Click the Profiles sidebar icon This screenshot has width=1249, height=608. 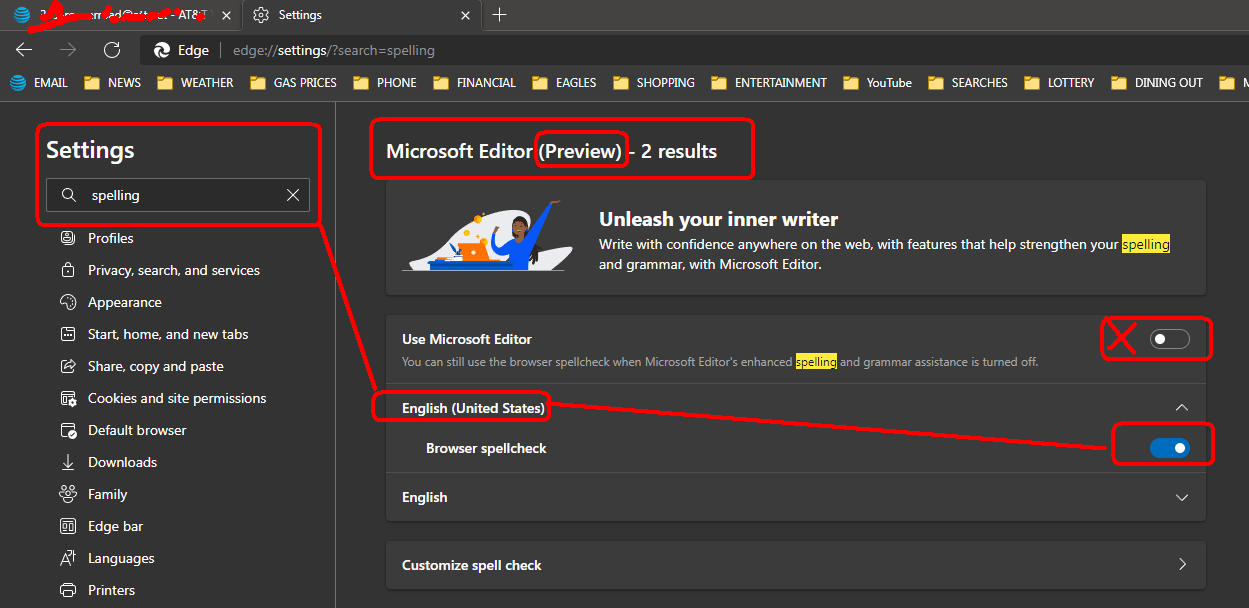(x=68, y=238)
